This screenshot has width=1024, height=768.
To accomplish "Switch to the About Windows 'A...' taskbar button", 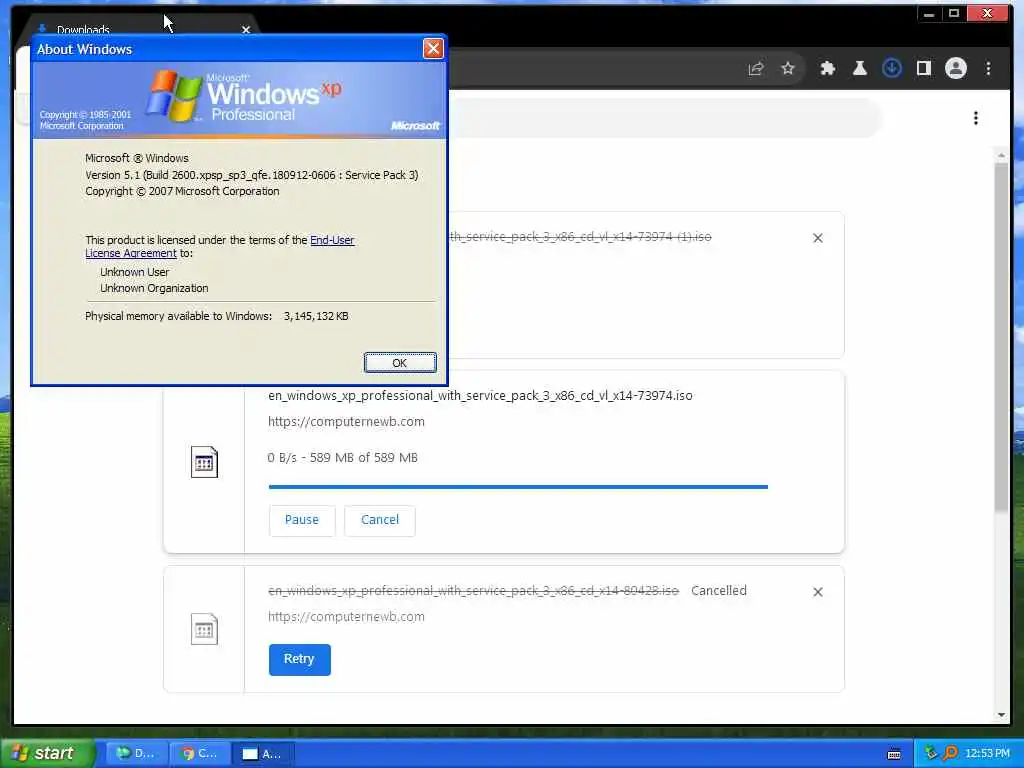I will pyautogui.click(x=263, y=754).
